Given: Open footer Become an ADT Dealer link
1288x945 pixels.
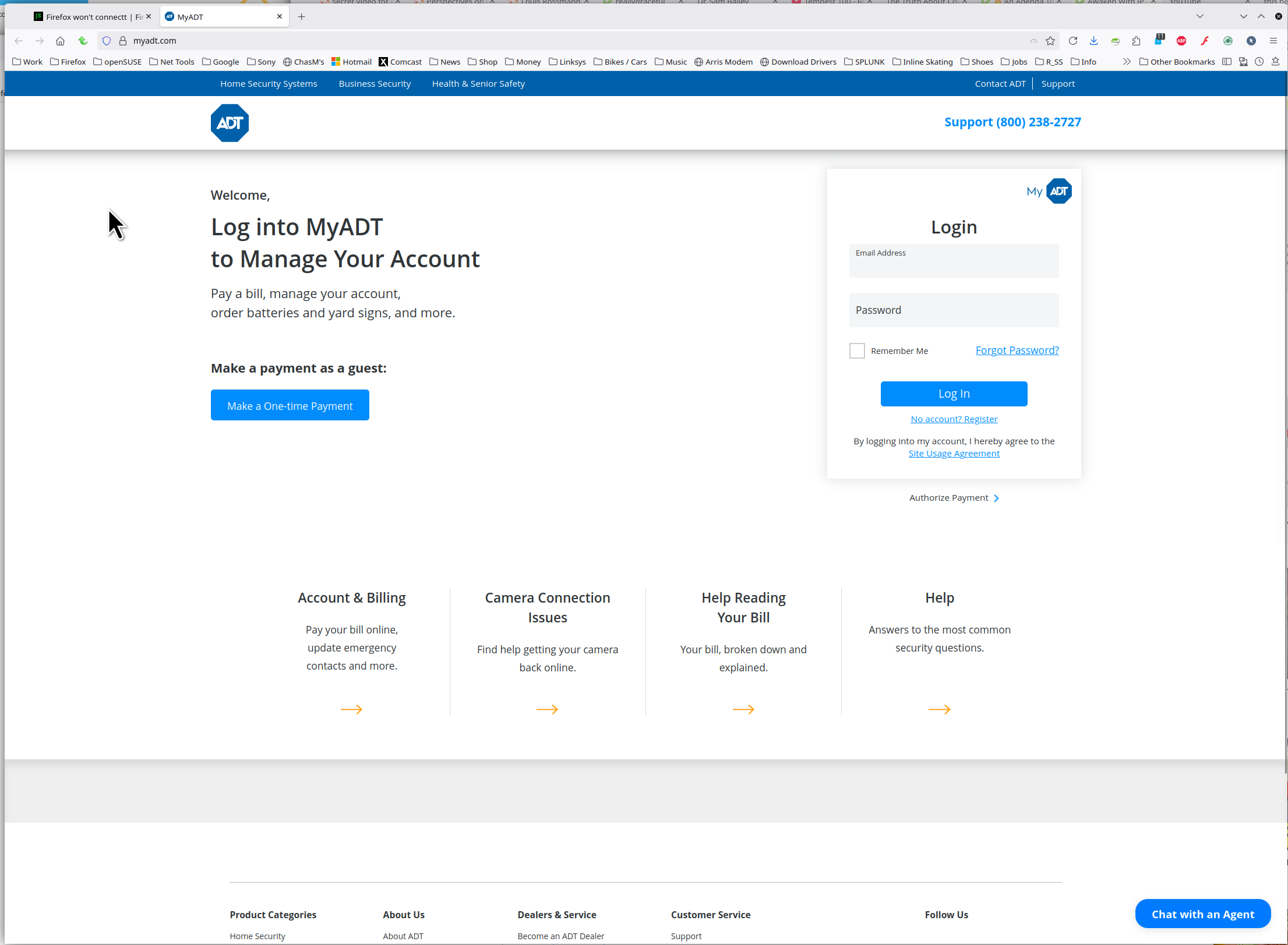Looking at the screenshot, I should tap(560, 936).
